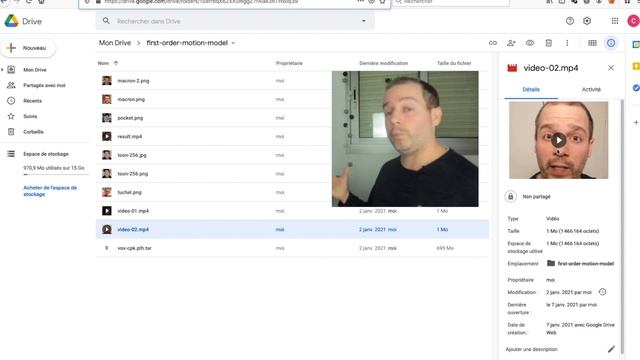Open the Google apps grid
The width and height of the screenshot is (640, 360).
[x=615, y=21]
